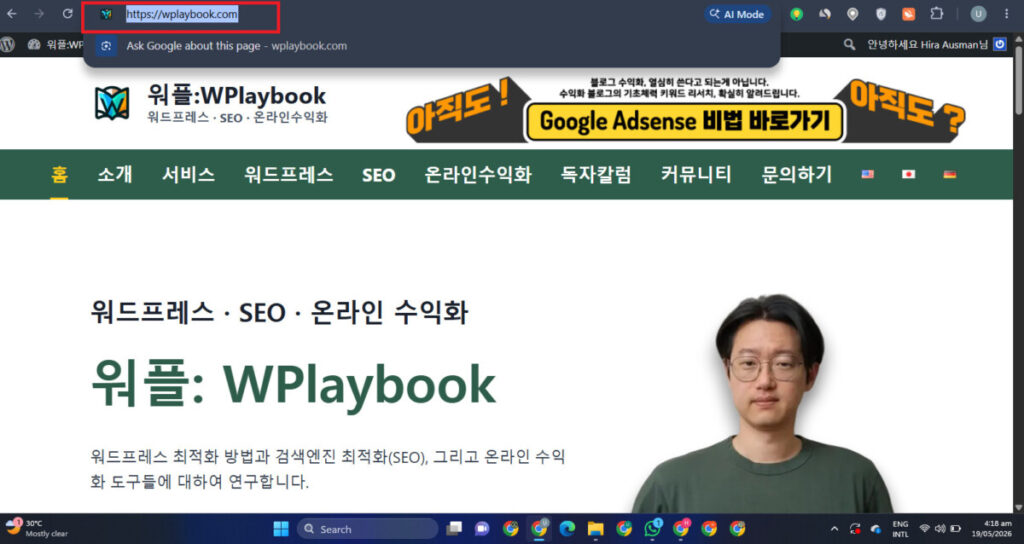Reload the page with the refresh icon
Image resolution: width=1024 pixels, height=544 pixels.
coord(67,14)
